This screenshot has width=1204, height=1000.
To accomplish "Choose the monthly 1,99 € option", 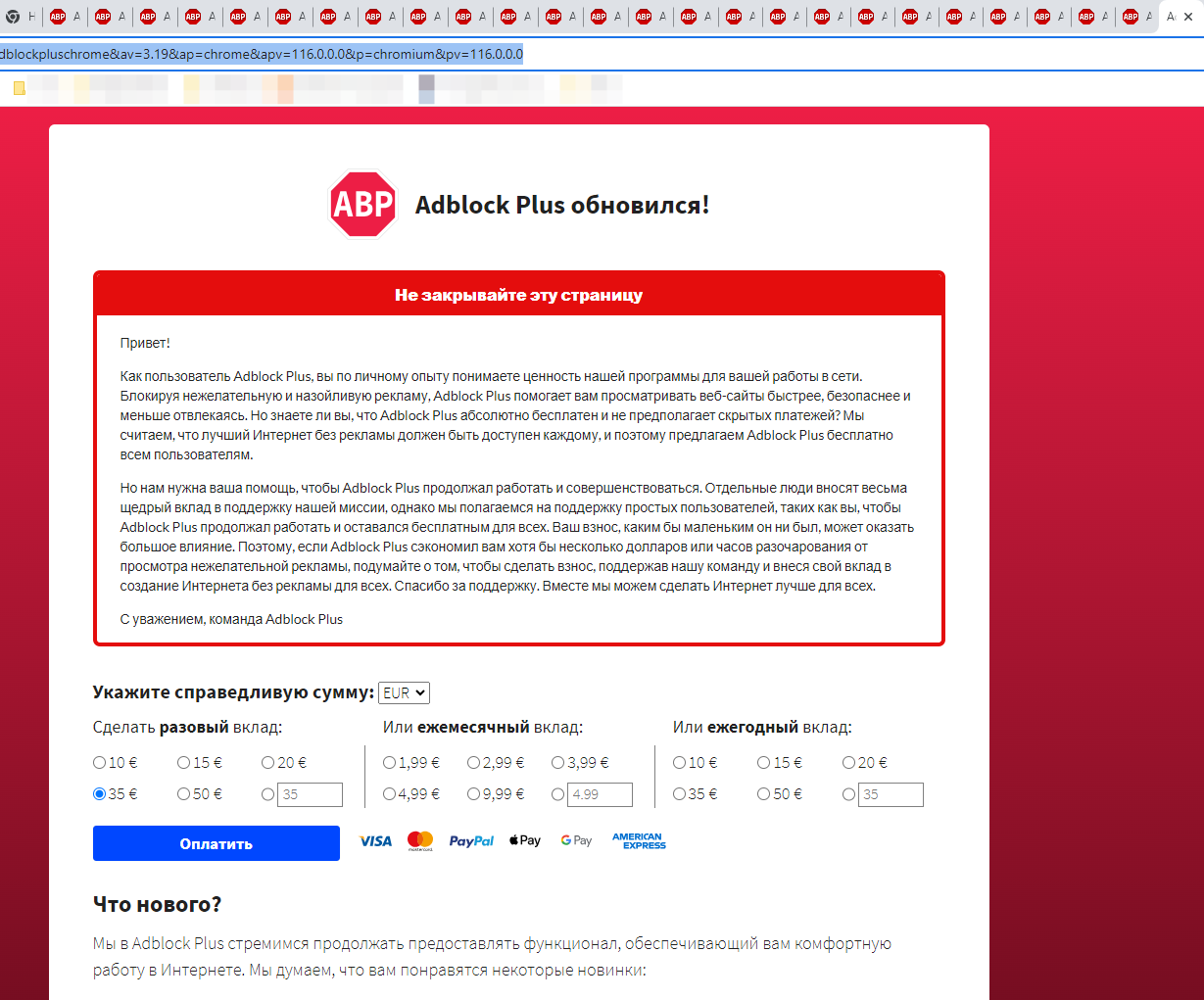I will (x=389, y=763).
